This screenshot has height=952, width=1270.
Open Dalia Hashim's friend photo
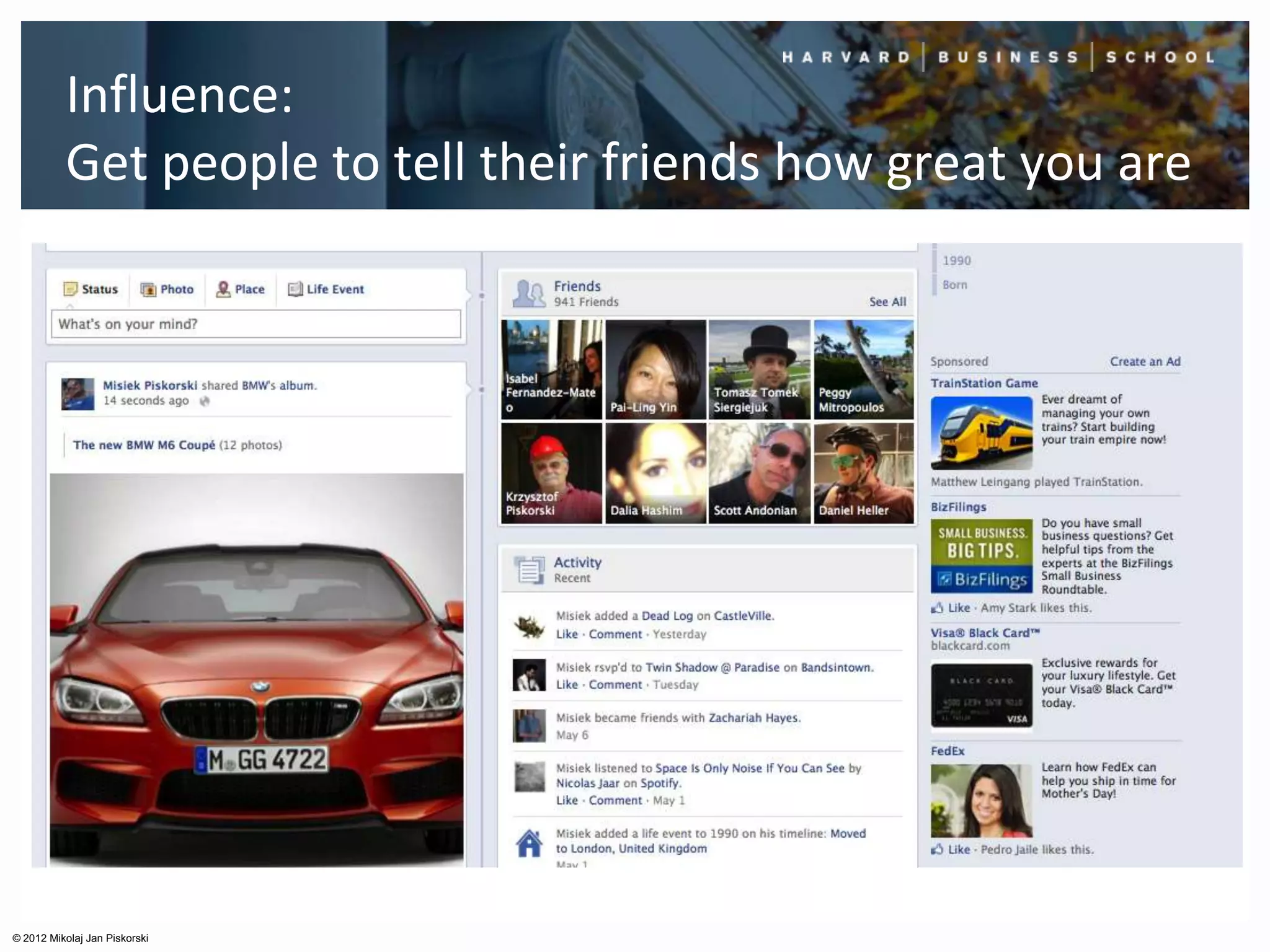pyautogui.click(x=655, y=474)
